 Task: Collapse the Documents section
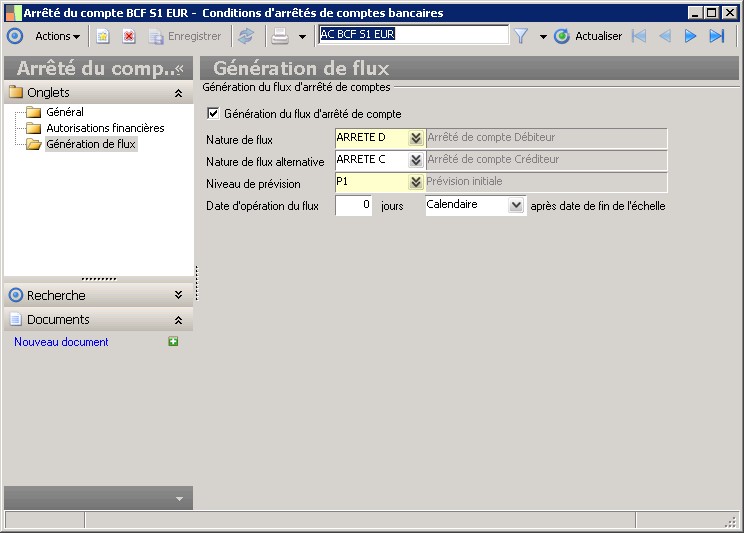point(178,320)
